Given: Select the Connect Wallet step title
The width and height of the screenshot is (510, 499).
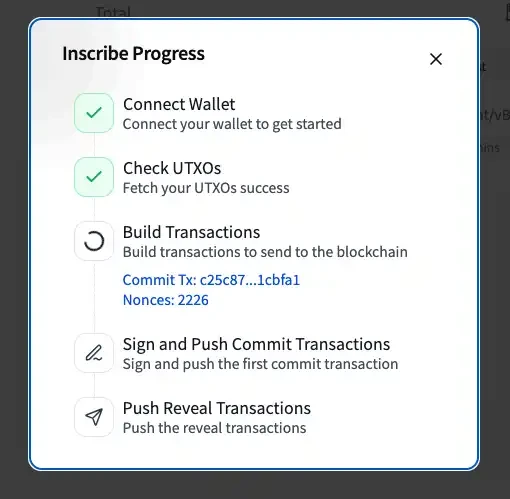Looking at the screenshot, I should pos(179,104).
